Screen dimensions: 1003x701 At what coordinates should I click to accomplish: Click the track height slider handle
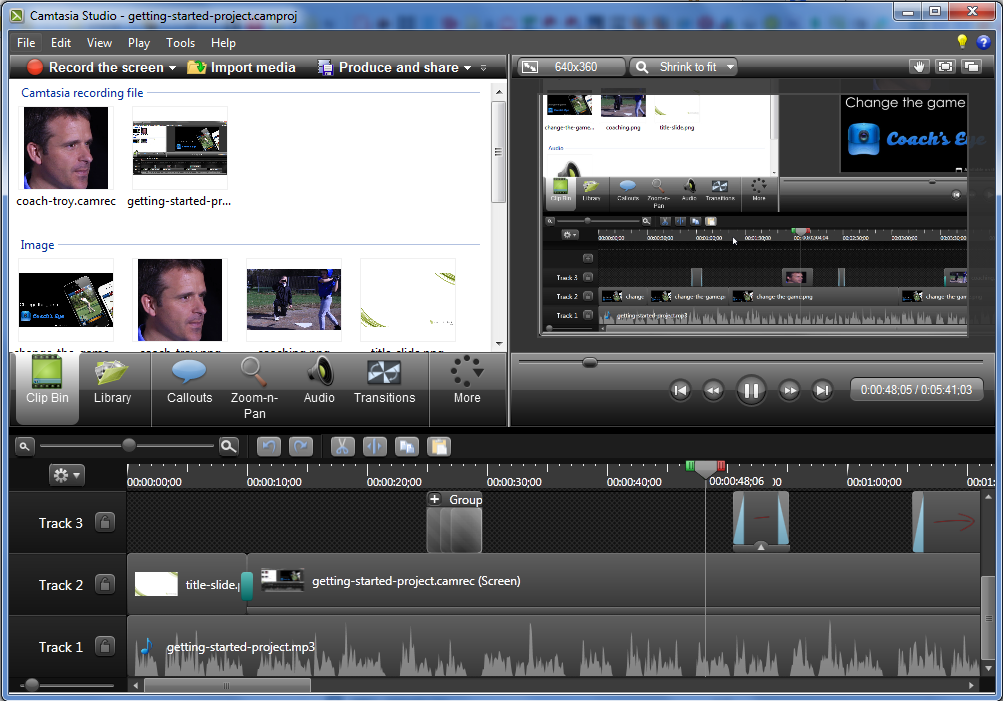pyautogui.click(x=31, y=685)
